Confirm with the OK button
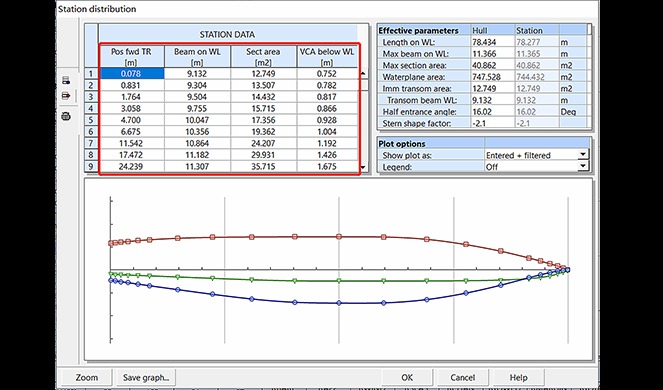Screen dimensions: 663x390 pyautogui.click(x=407, y=377)
